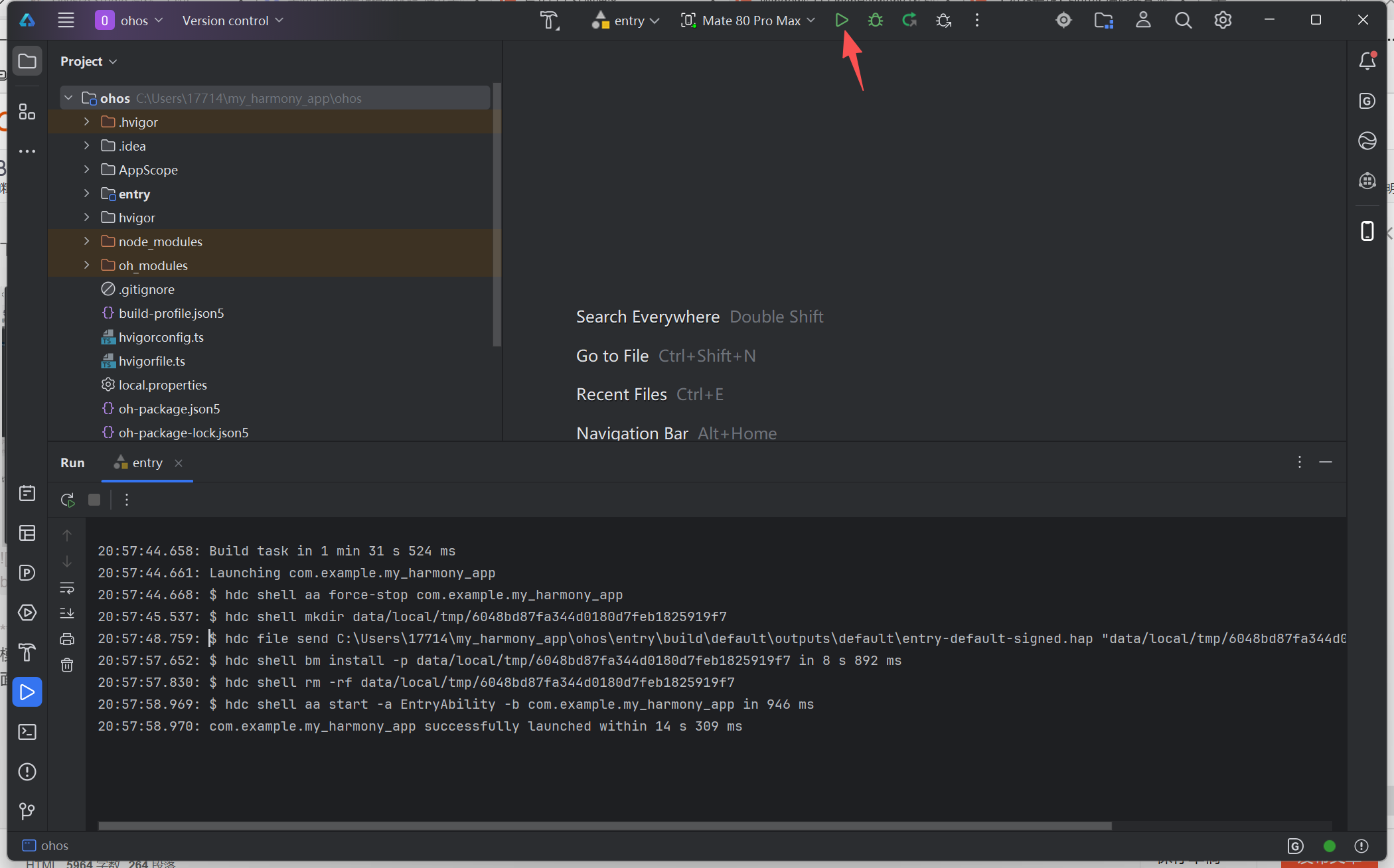Expand the entry module folder
This screenshot has width=1394, height=868.
pyautogui.click(x=86, y=194)
